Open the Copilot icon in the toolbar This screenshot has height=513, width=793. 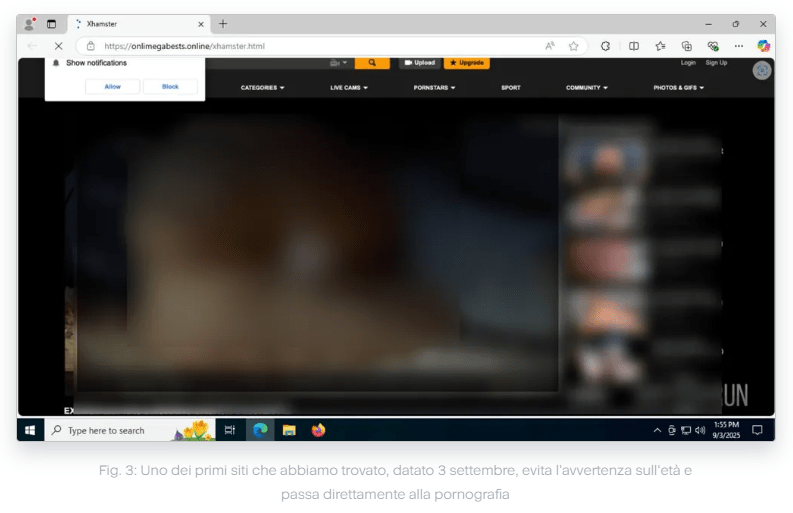click(763, 46)
